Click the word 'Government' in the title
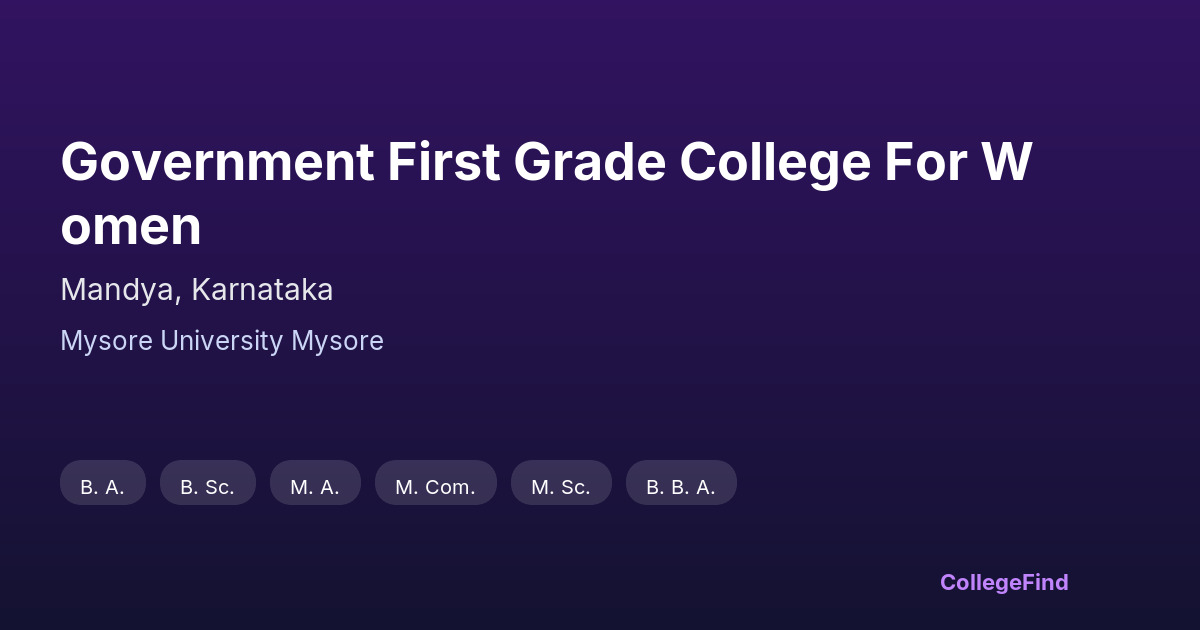The image size is (1200, 630). [x=217, y=163]
